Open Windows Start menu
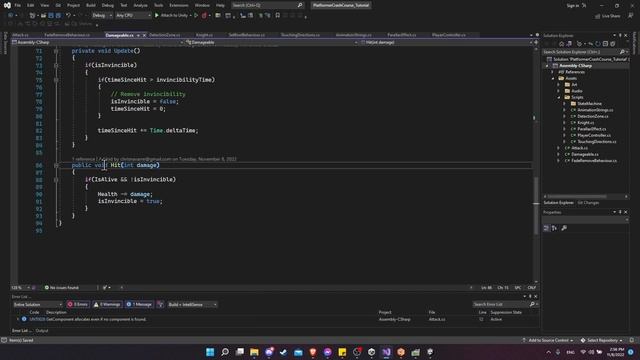 pos(210,352)
